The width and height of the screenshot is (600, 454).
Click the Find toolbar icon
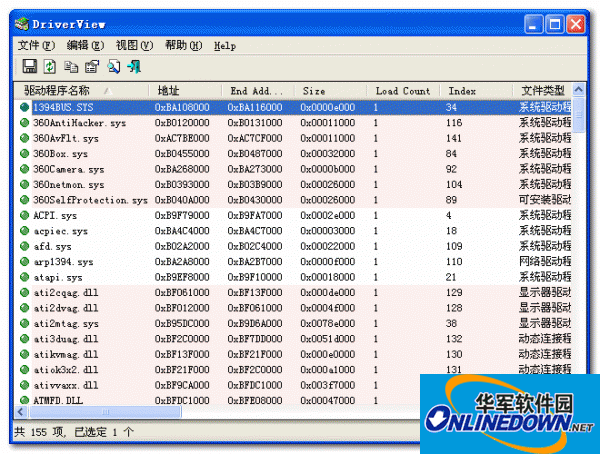(114, 67)
